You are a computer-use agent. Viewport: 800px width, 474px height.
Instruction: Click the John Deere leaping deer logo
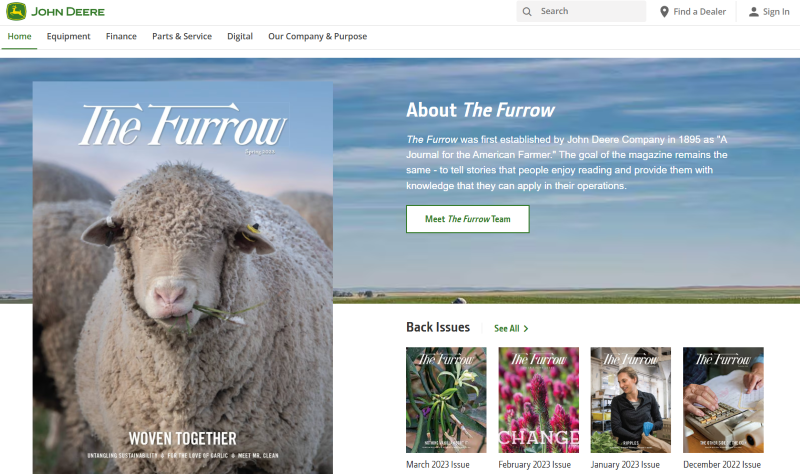click(16, 11)
